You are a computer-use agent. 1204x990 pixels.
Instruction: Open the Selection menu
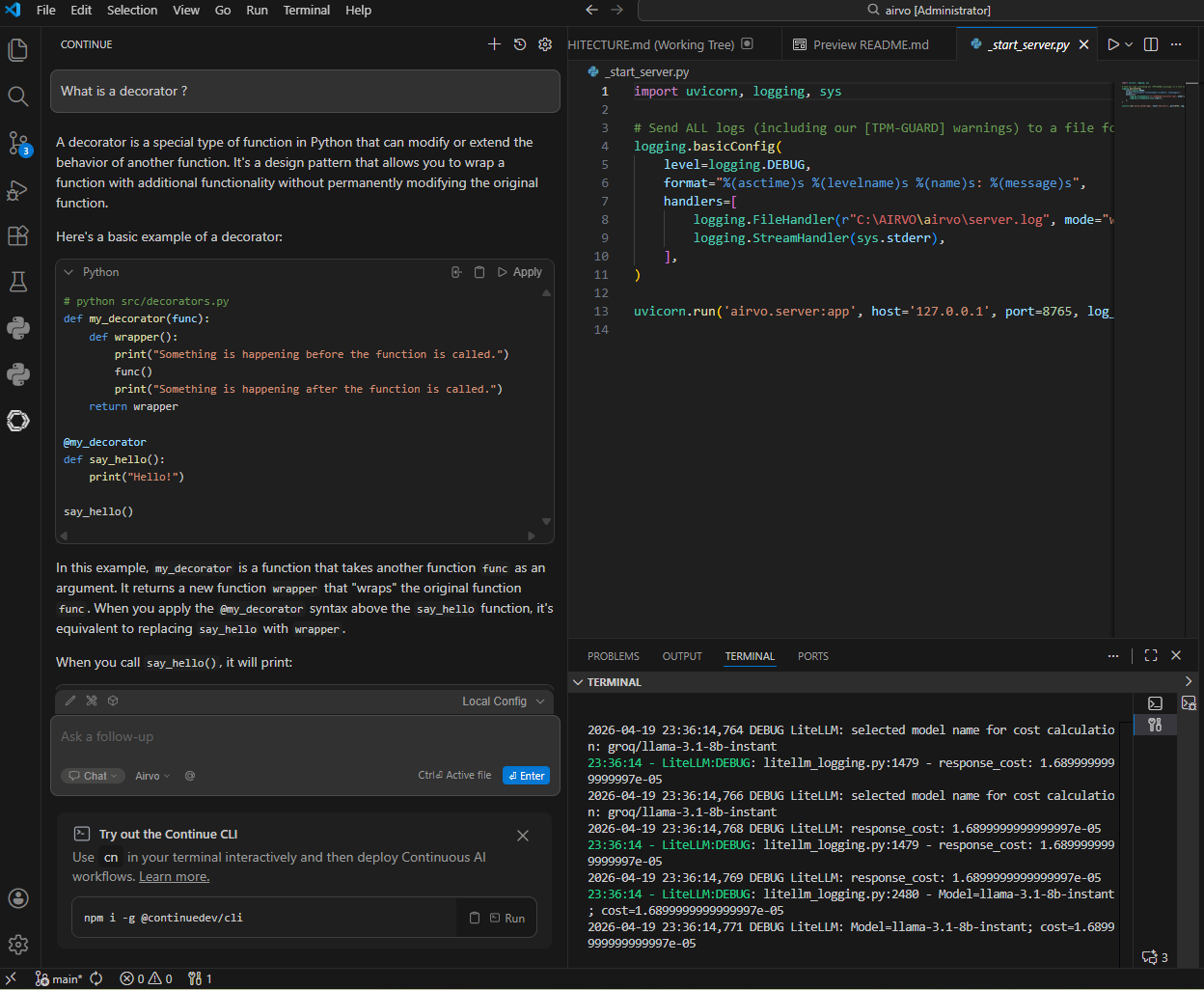click(132, 10)
